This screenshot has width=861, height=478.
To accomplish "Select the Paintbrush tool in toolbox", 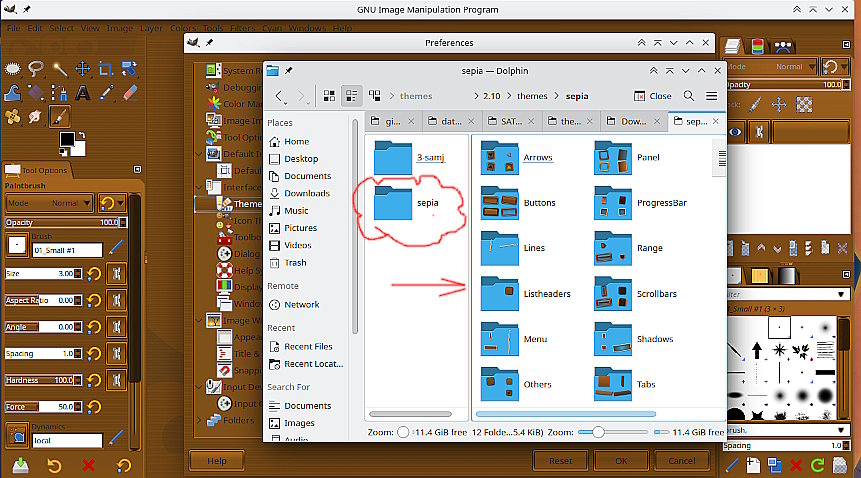I will click(x=59, y=116).
